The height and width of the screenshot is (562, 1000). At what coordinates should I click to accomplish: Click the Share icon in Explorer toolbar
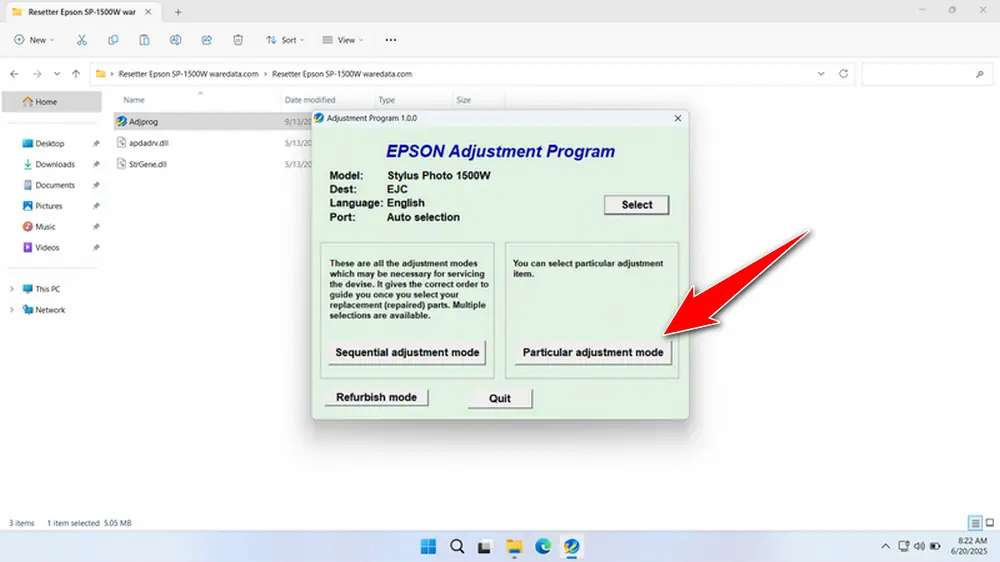tap(207, 40)
